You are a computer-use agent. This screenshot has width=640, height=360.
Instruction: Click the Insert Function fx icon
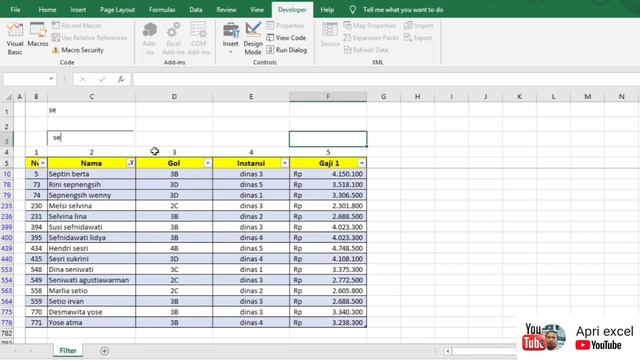(121, 79)
